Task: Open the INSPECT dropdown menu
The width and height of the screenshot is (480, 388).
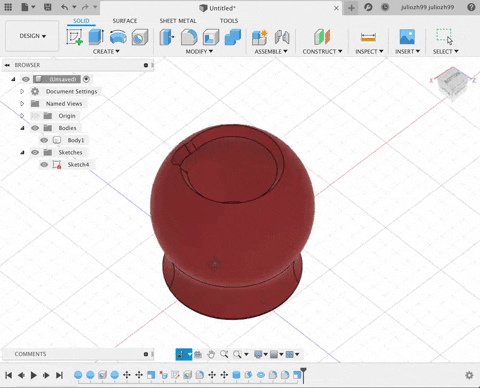Action: pyautogui.click(x=369, y=52)
